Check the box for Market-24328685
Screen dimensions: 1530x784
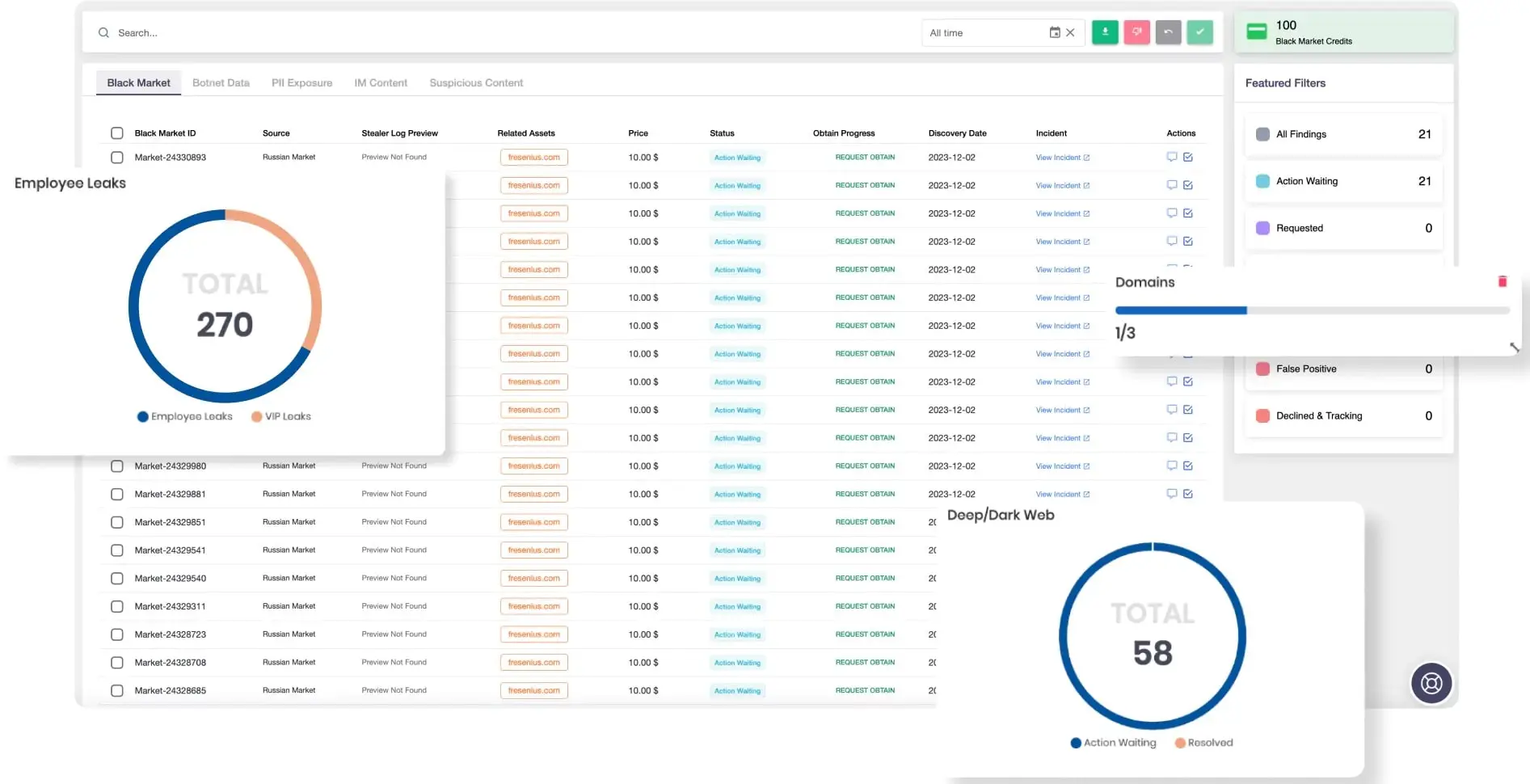pos(117,691)
